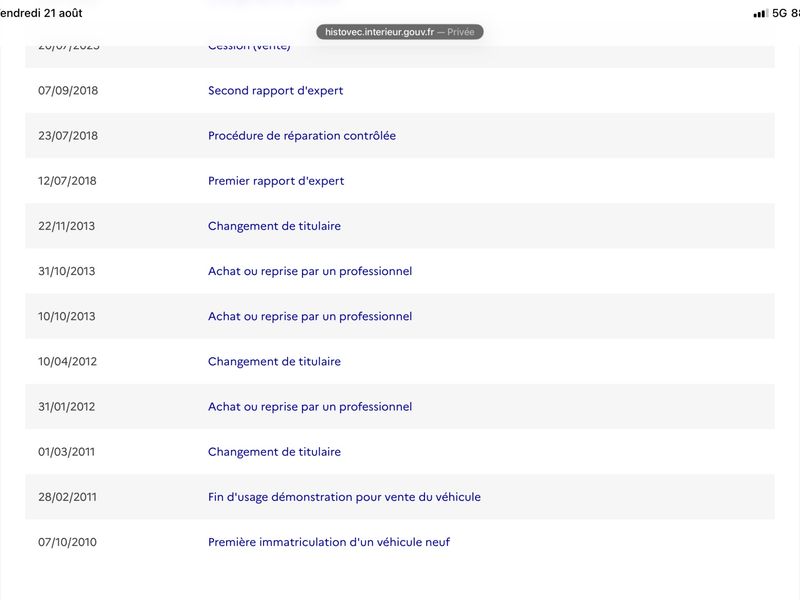Tap the 5G network indicator
Viewport: 800px width, 600px height.
pos(779,13)
